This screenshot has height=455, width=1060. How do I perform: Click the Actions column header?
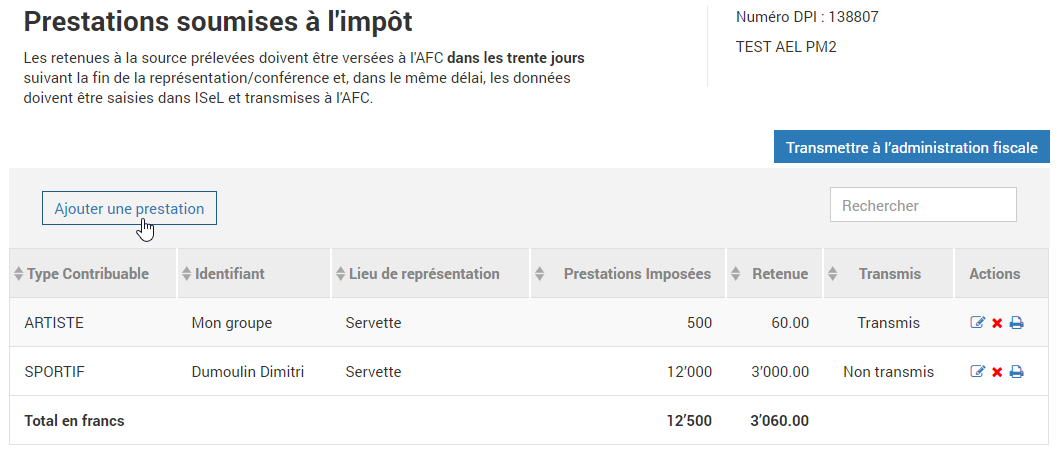pyautogui.click(x=994, y=274)
